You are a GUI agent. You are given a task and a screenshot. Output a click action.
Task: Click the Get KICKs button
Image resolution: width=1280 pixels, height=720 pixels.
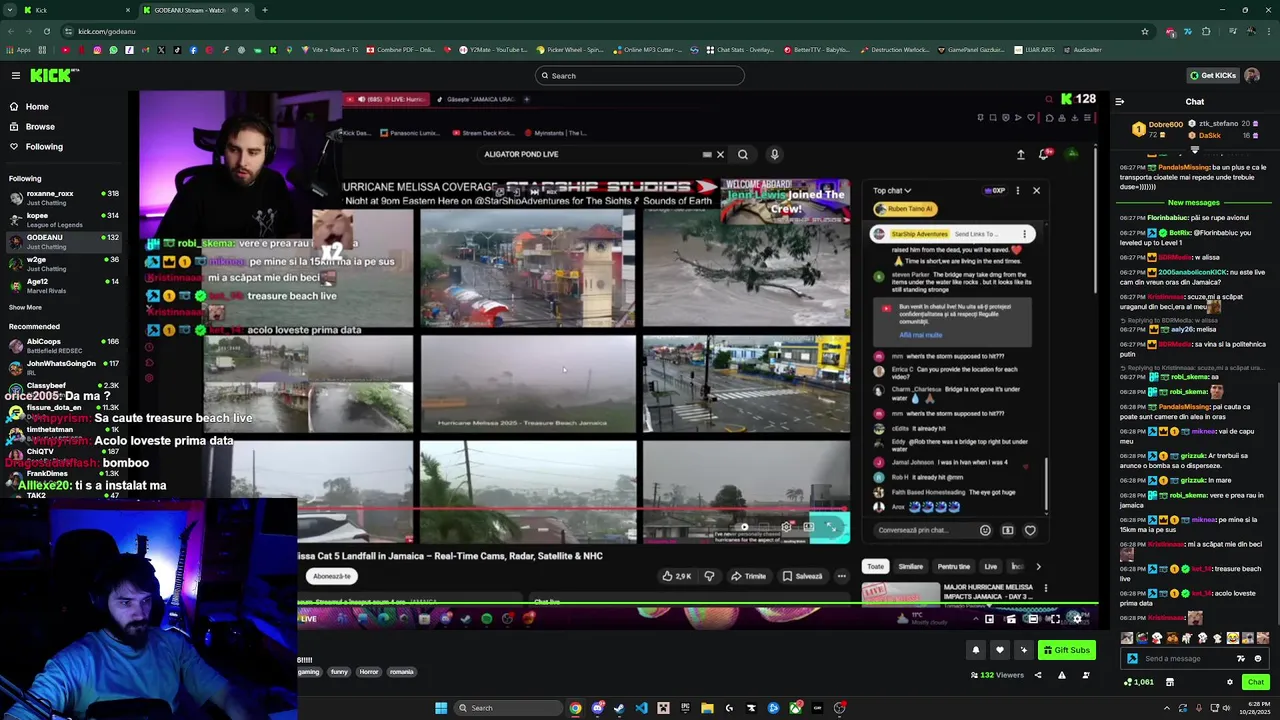[1212, 75]
